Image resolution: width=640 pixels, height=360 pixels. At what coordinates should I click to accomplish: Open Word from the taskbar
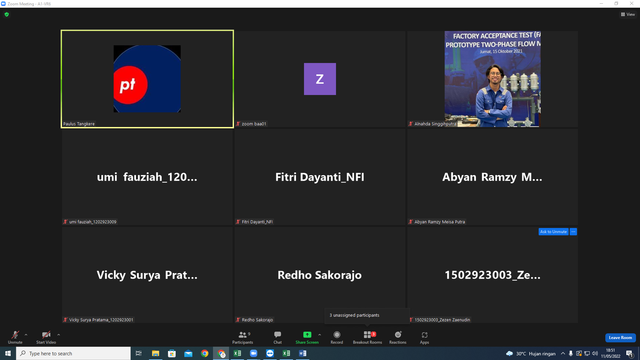(302, 353)
